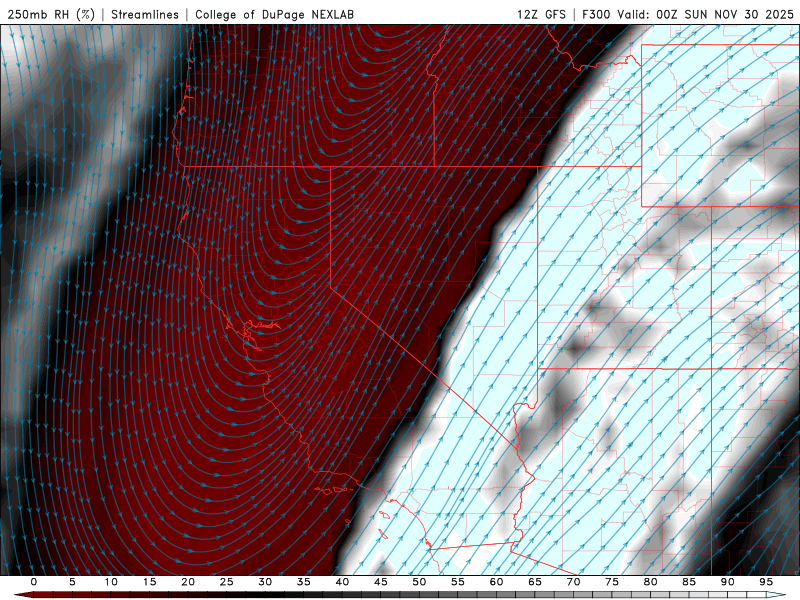This screenshot has width=800, height=600.
Task: Click the '60' value on the color scale
Action: (496, 582)
